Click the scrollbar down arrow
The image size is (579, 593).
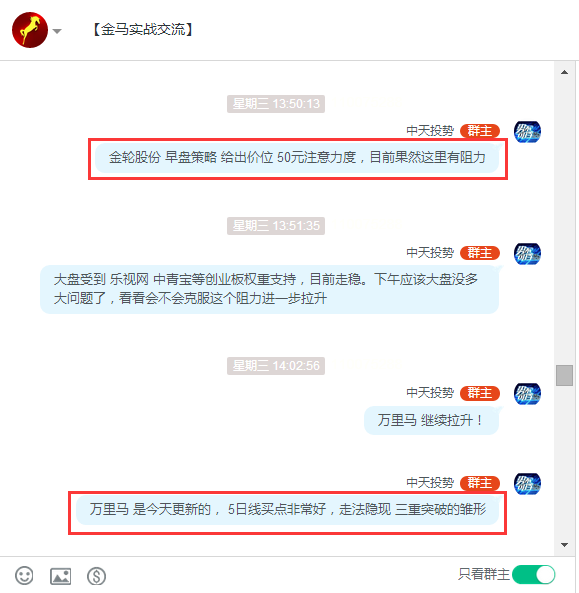[564, 545]
